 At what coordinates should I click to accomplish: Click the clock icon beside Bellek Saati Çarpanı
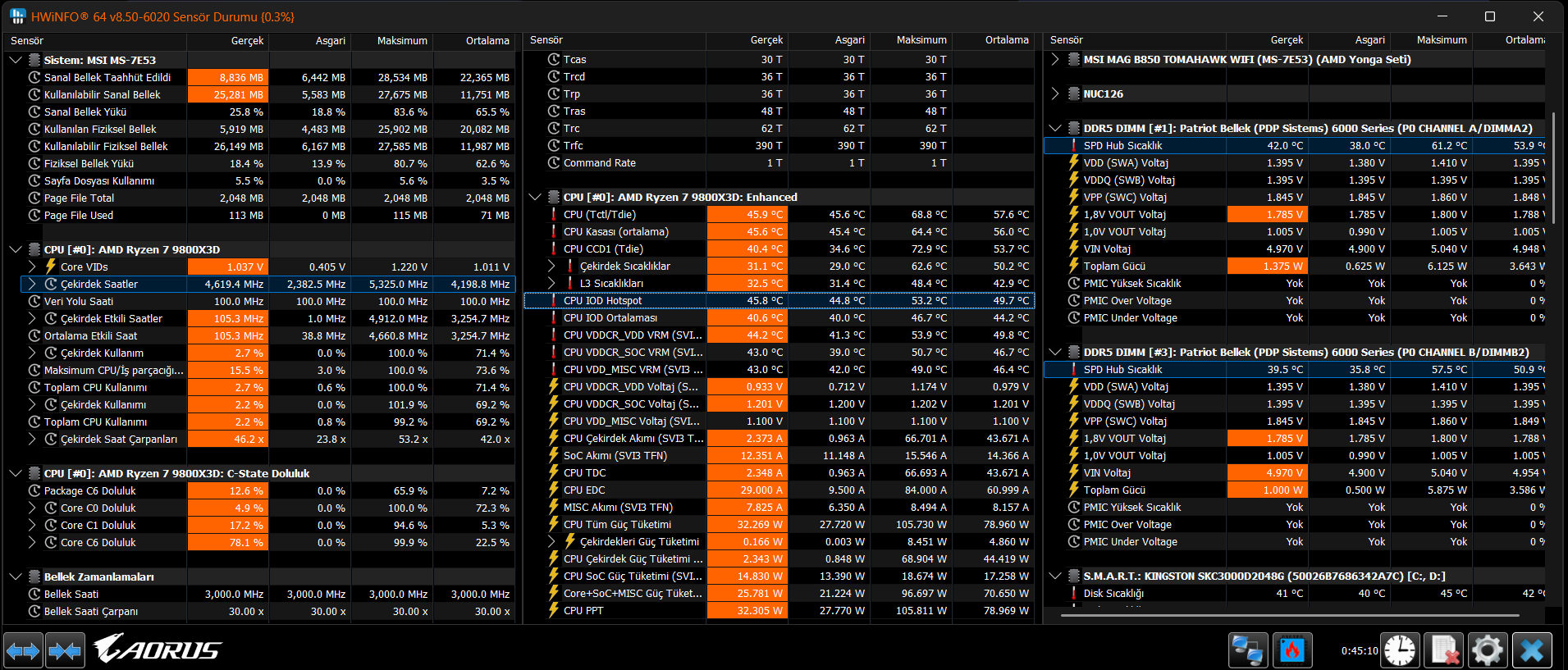point(34,611)
